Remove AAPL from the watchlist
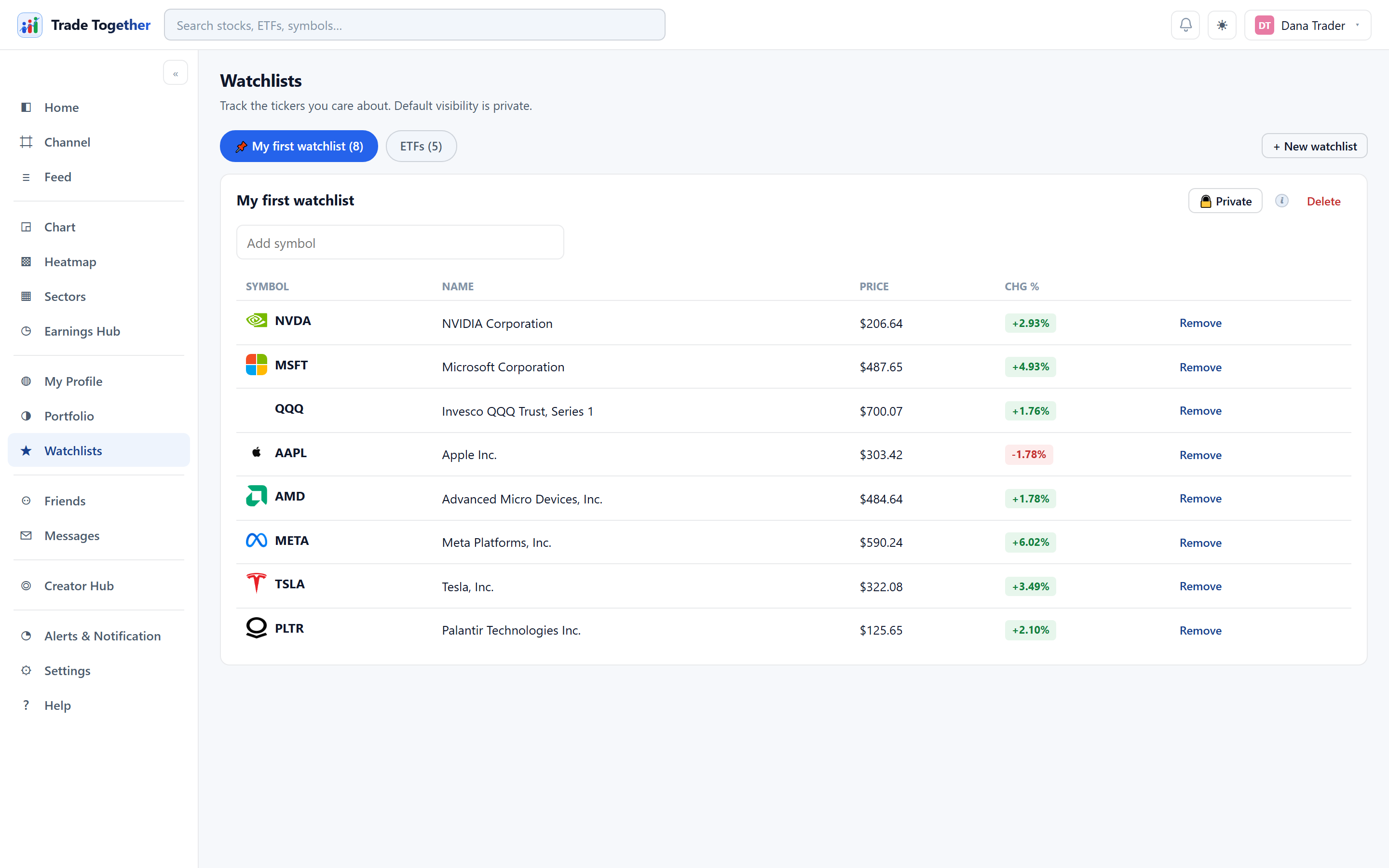 click(1200, 455)
